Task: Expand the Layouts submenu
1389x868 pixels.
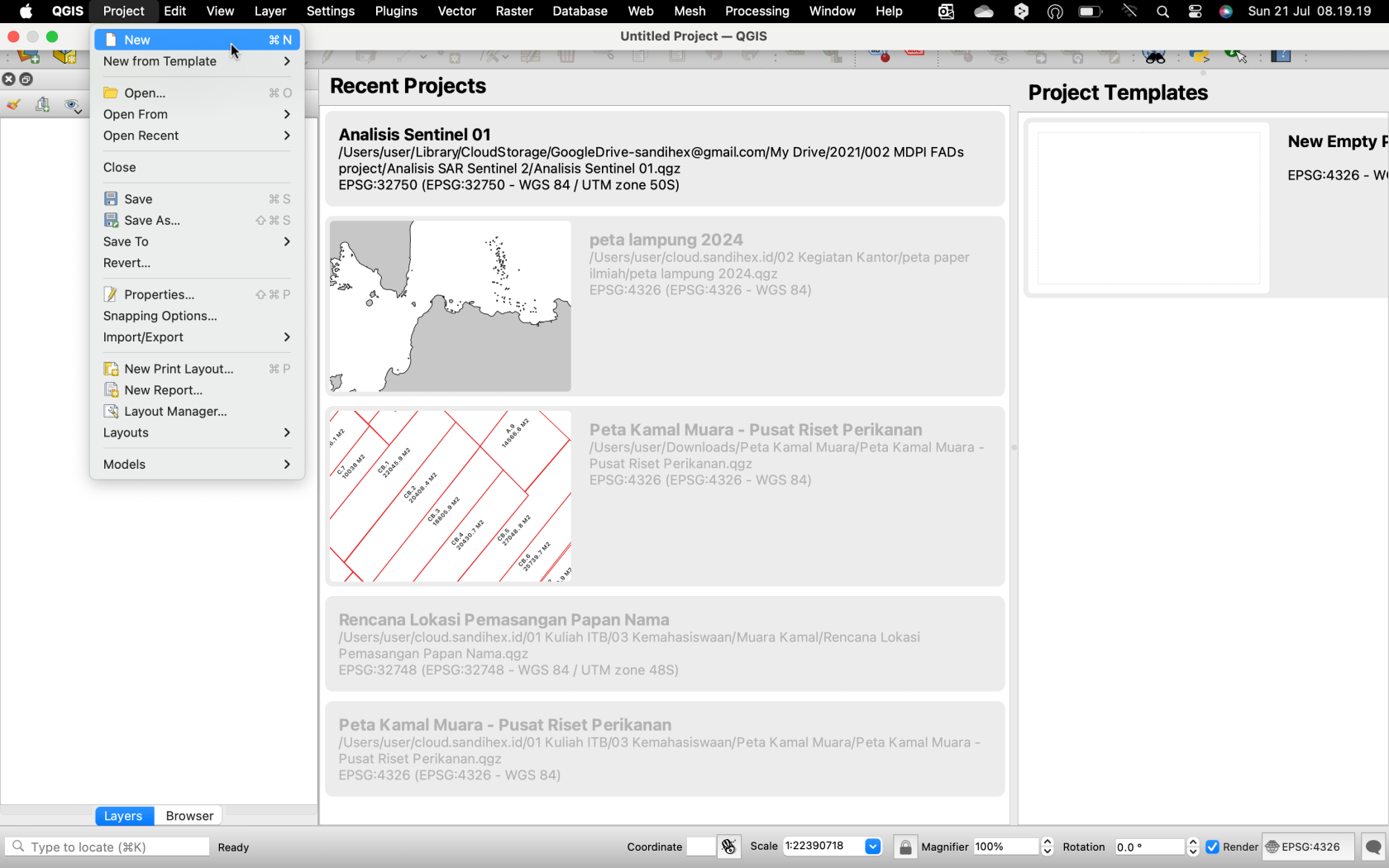Action: [x=197, y=432]
